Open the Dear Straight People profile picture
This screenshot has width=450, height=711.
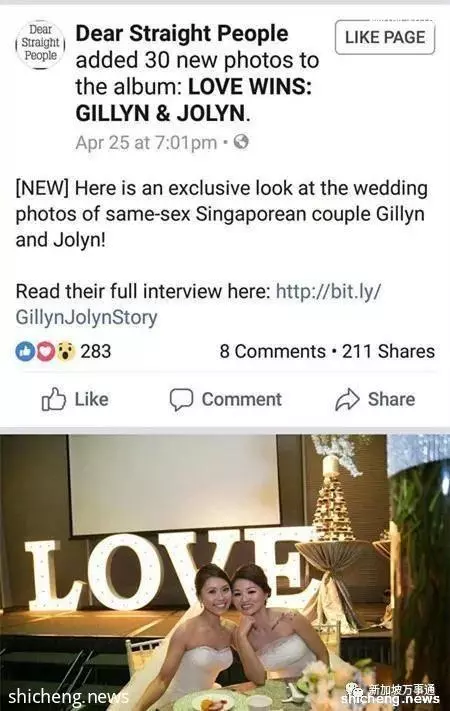41,44
